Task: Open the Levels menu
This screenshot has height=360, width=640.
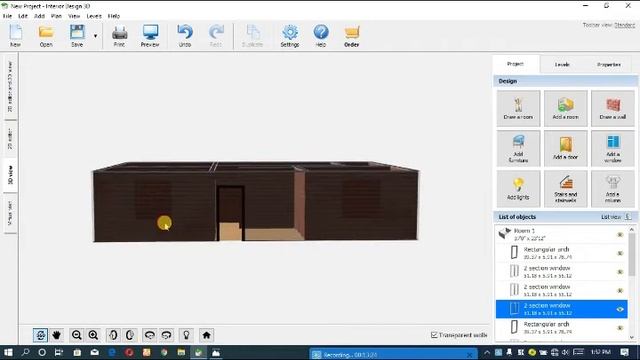Action: click(x=94, y=16)
